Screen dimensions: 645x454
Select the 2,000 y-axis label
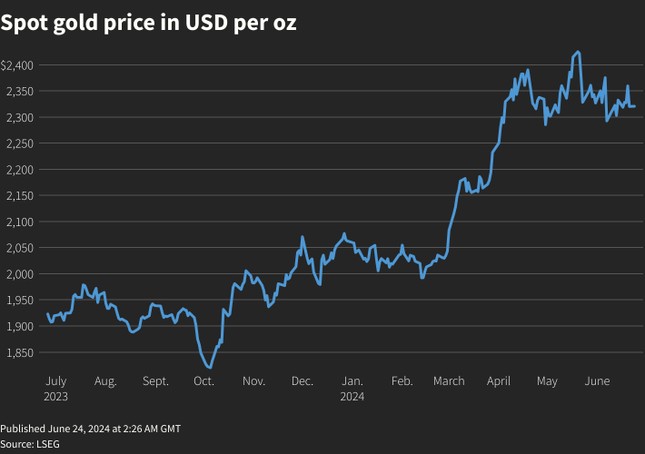coord(20,274)
